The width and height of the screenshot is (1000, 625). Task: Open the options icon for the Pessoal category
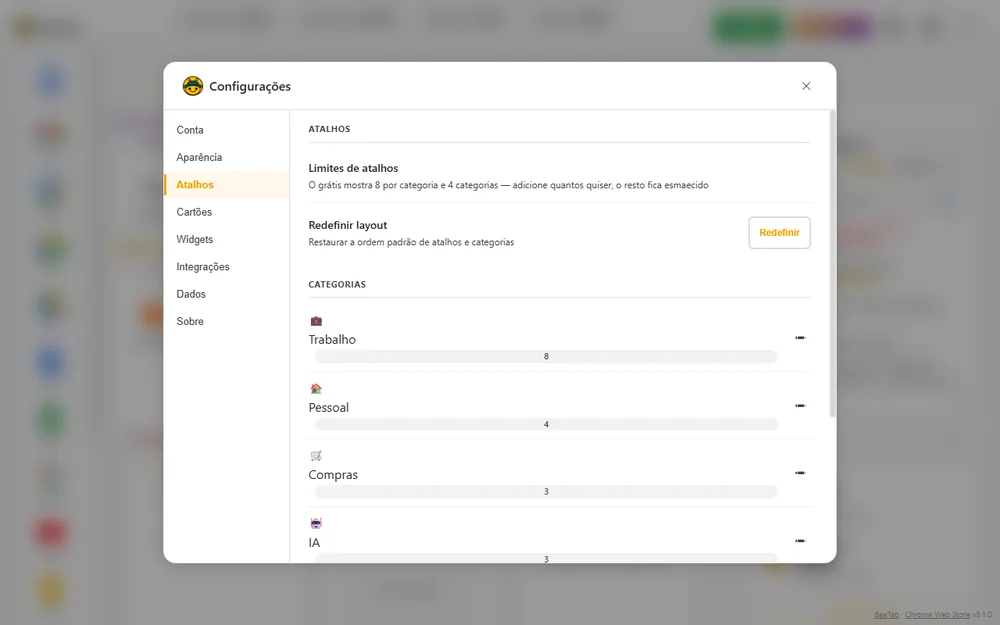pos(800,406)
